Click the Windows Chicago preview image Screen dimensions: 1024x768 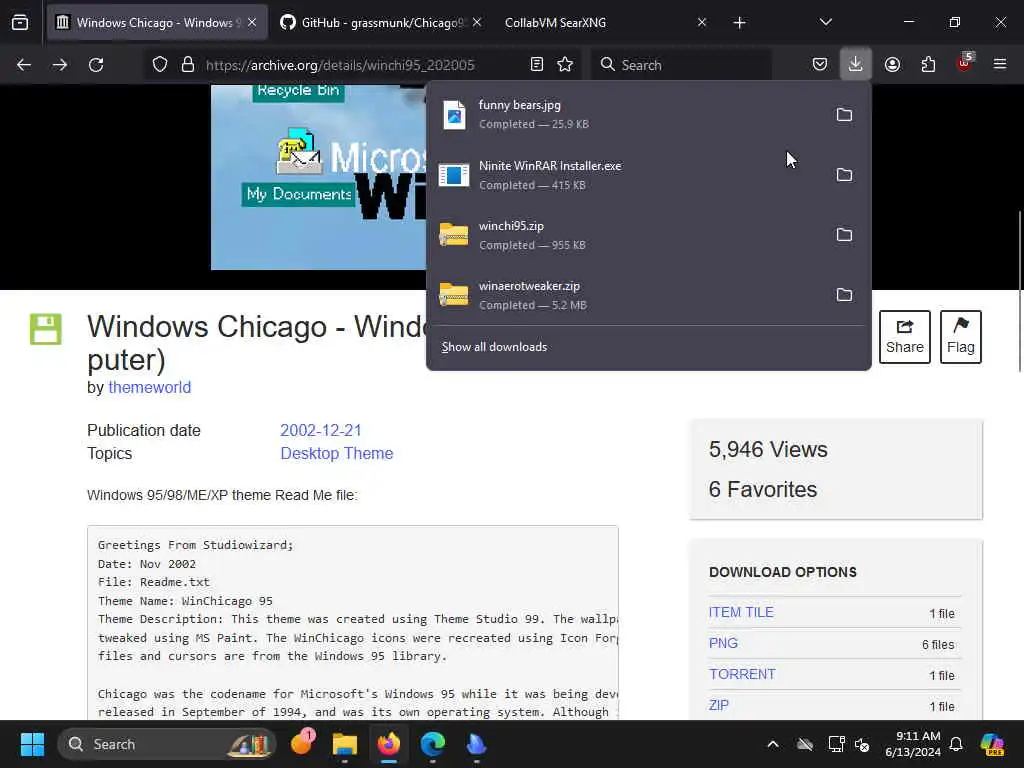click(x=318, y=176)
